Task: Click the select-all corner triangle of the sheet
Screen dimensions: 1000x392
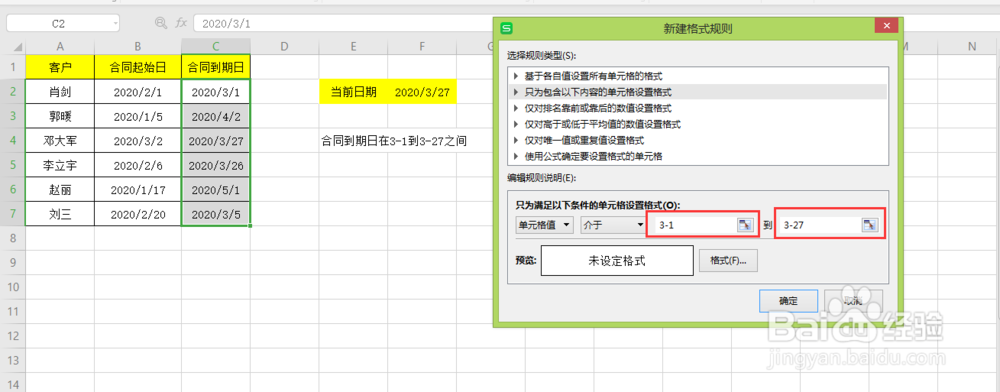Action: (17, 47)
